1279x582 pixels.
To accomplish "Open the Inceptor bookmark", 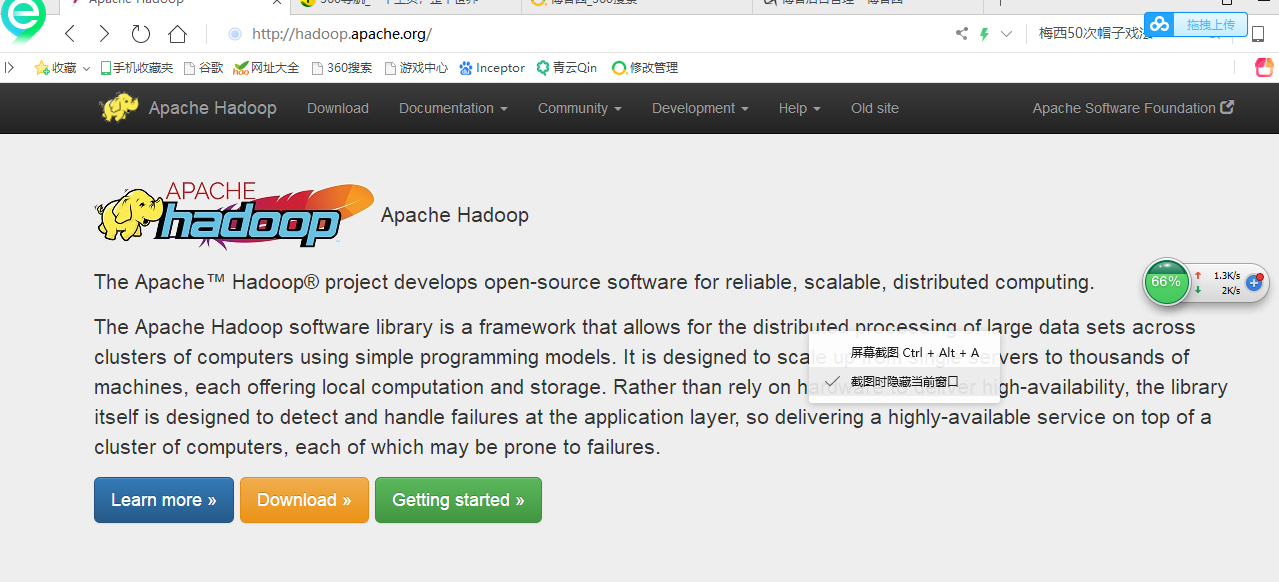I will pyautogui.click(x=492, y=68).
